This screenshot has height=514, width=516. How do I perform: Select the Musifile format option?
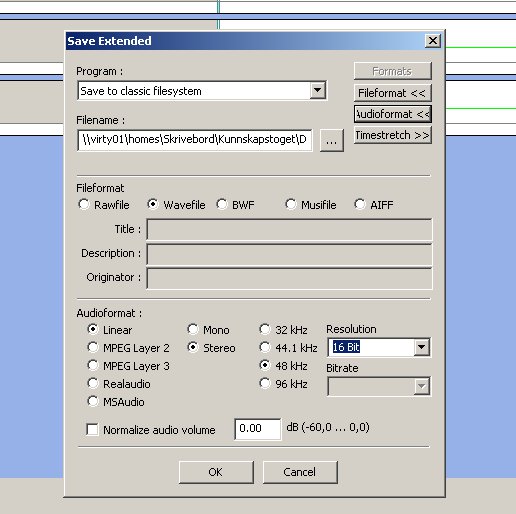(291, 204)
